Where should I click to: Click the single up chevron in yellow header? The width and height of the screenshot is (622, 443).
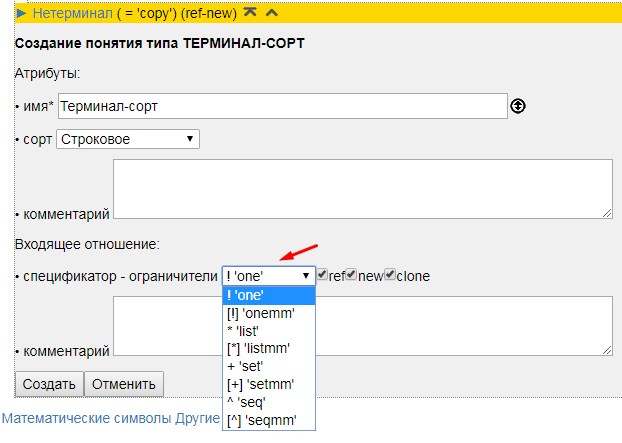(270, 12)
